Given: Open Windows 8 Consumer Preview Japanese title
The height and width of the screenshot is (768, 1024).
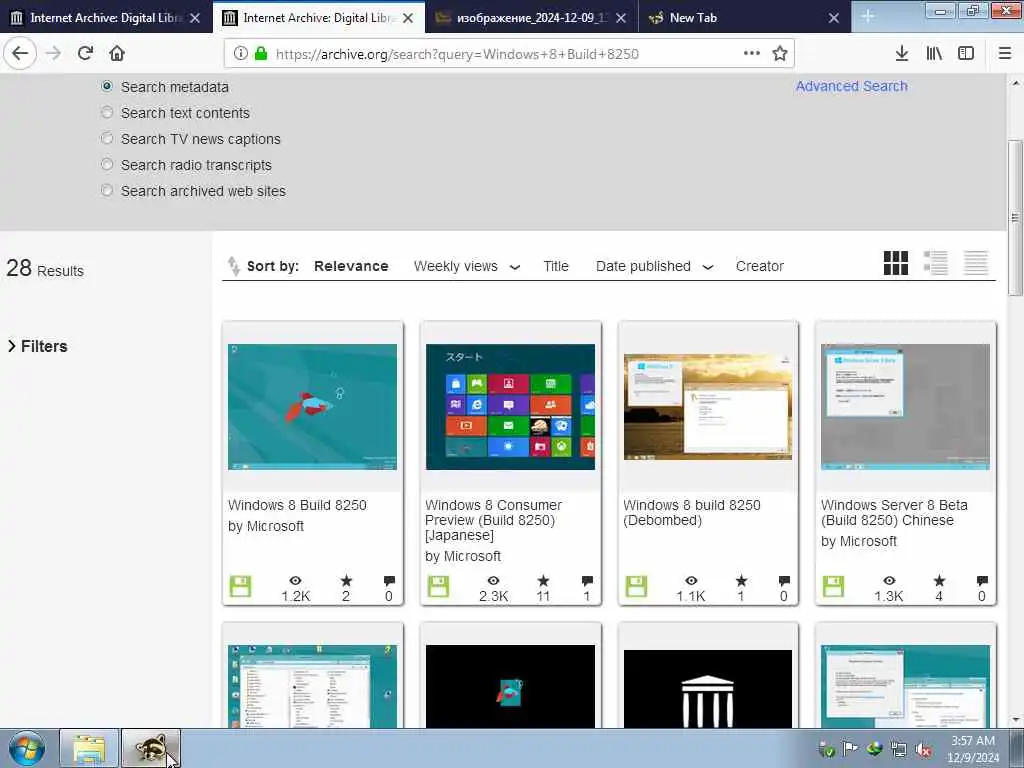Looking at the screenshot, I should click(x=494, y=520).
